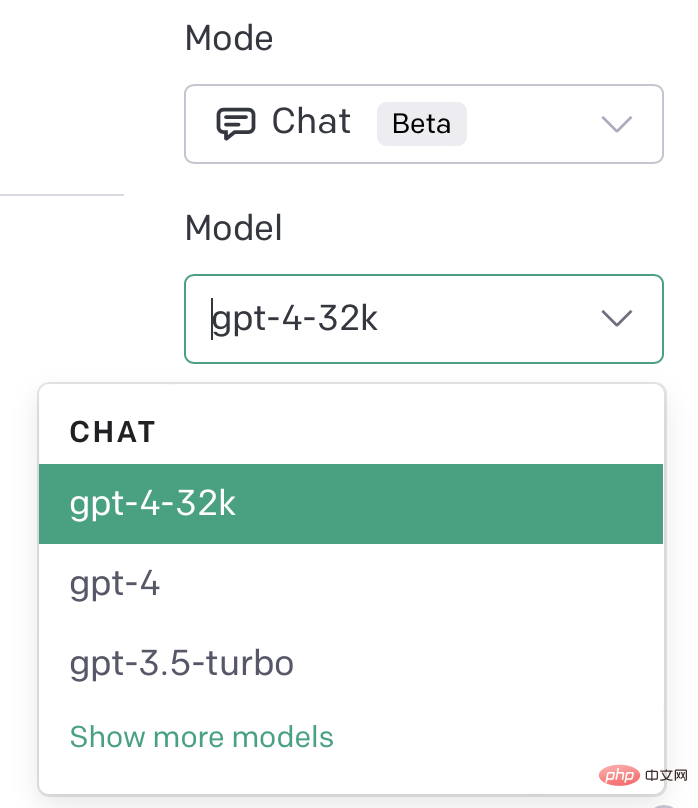Expand the Mode dropdown chevron arrow
The image size is (698, 808).
pyautogui.click(x=617, y=124)
